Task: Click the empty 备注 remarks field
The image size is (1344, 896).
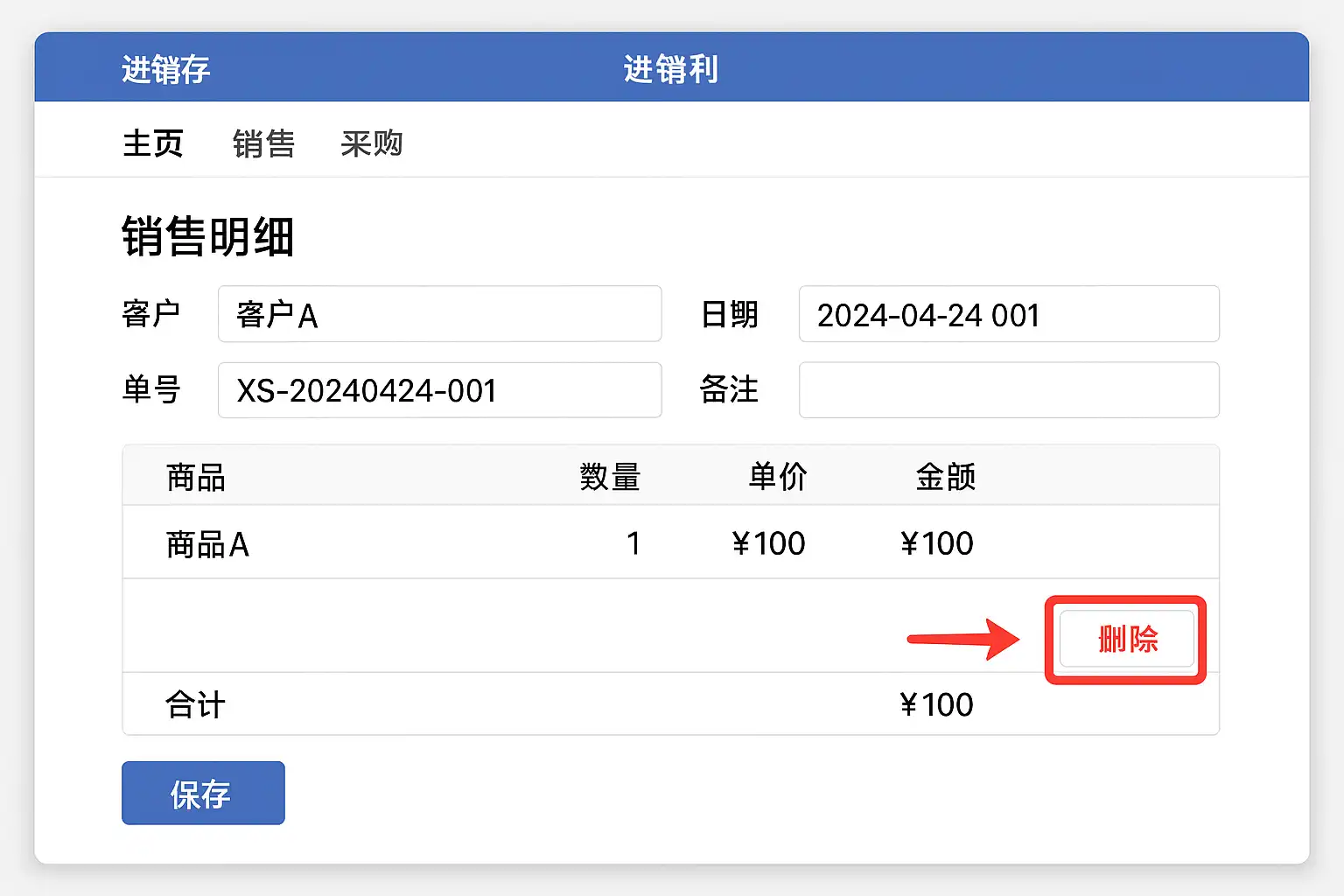Action: click(x=1008, y=390)
